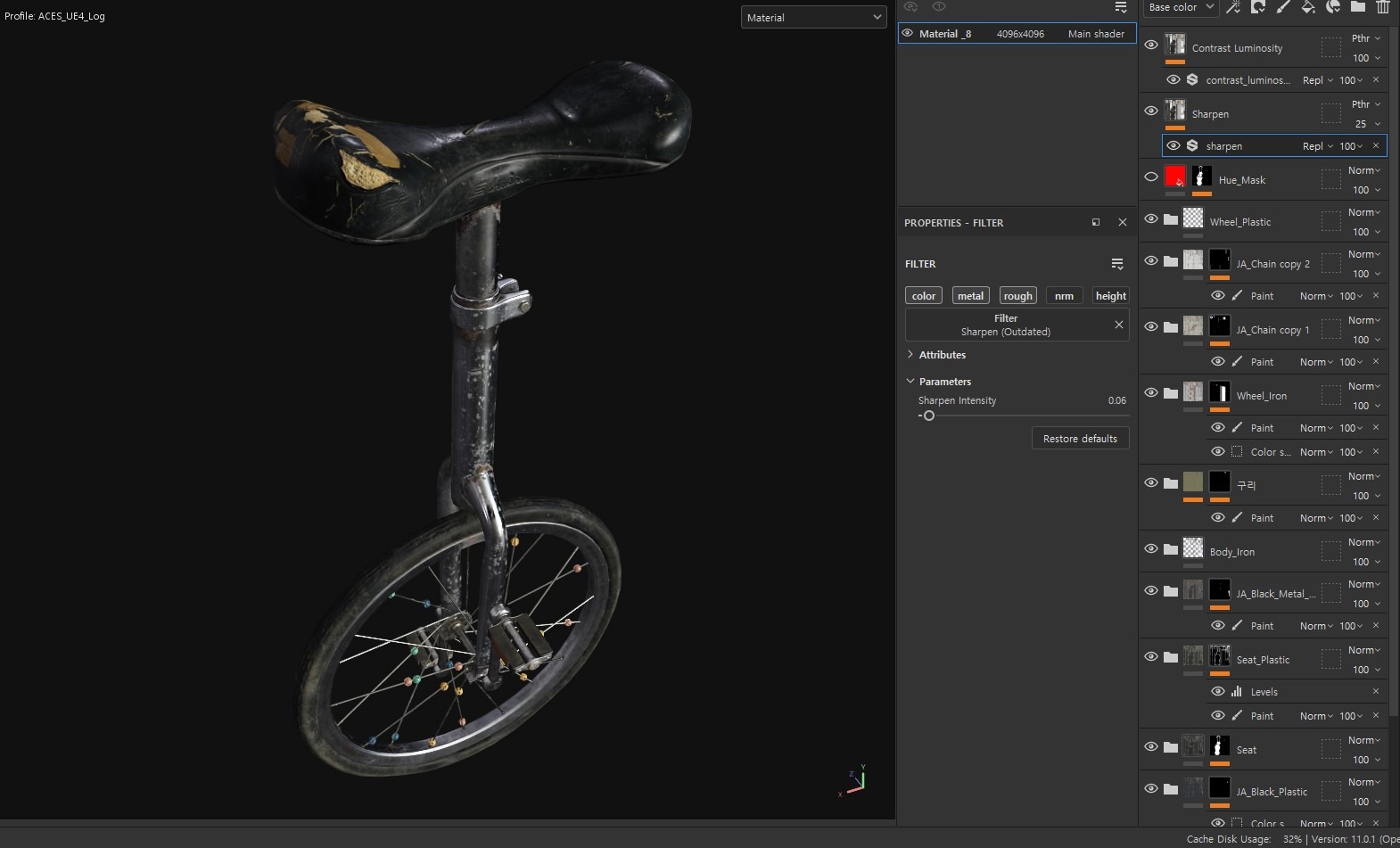1400x848 pixels.
Task: Undock the Properties - Filter panel
Action: click(x=1096, y=223)
